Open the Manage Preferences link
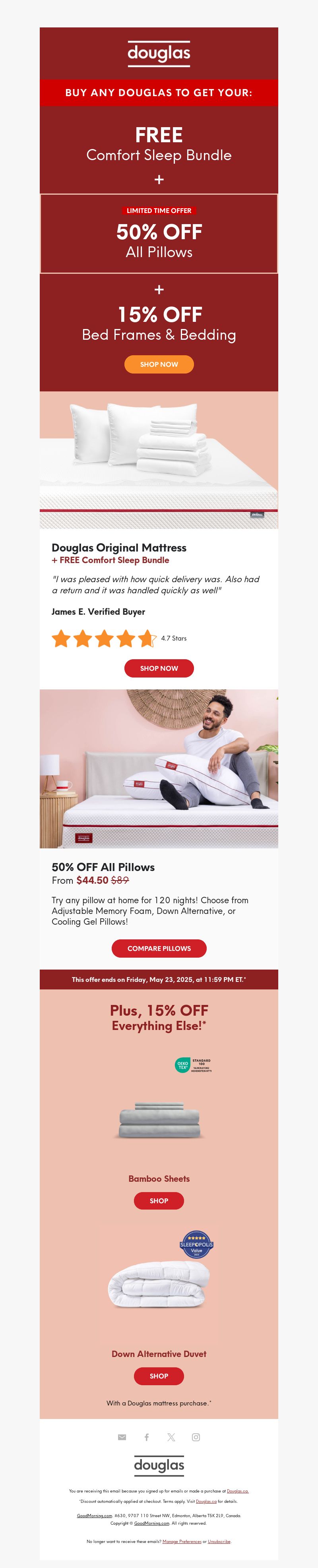The image size is (318, 1568). tap(182, 1542)
